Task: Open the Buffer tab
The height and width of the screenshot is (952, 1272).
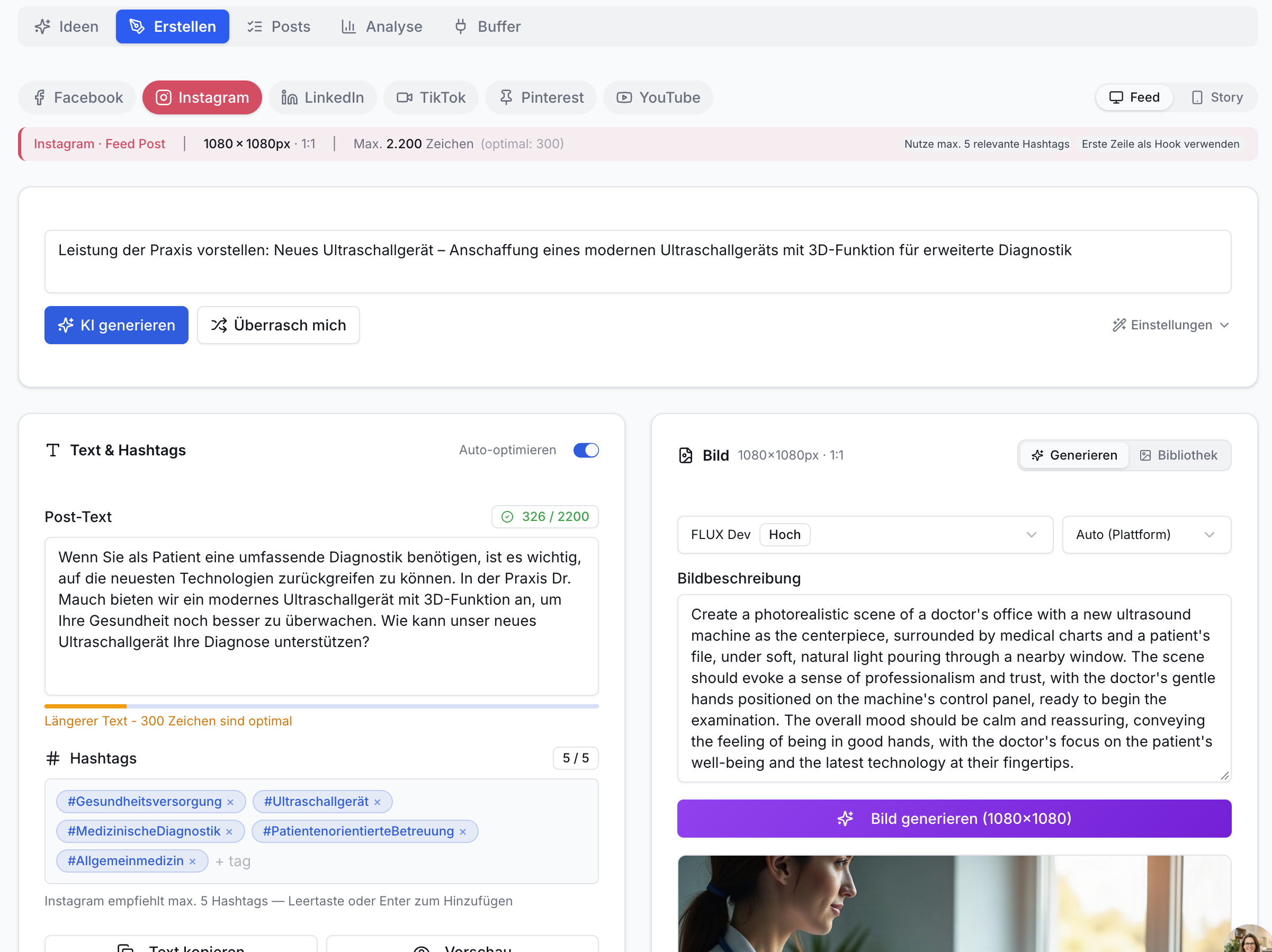Action: [x=488, y=26]
